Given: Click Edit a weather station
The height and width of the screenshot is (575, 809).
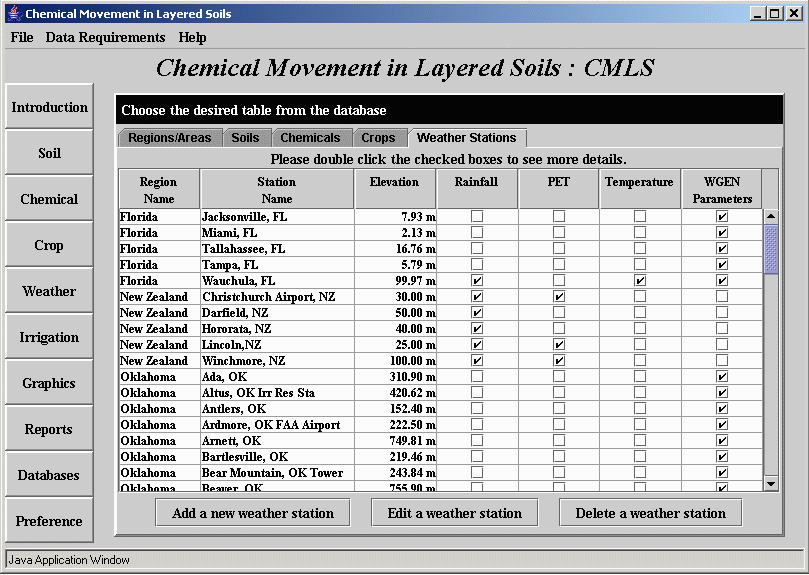Looking at the screenshot, I should pyautogui.click(x=455, y=513).
